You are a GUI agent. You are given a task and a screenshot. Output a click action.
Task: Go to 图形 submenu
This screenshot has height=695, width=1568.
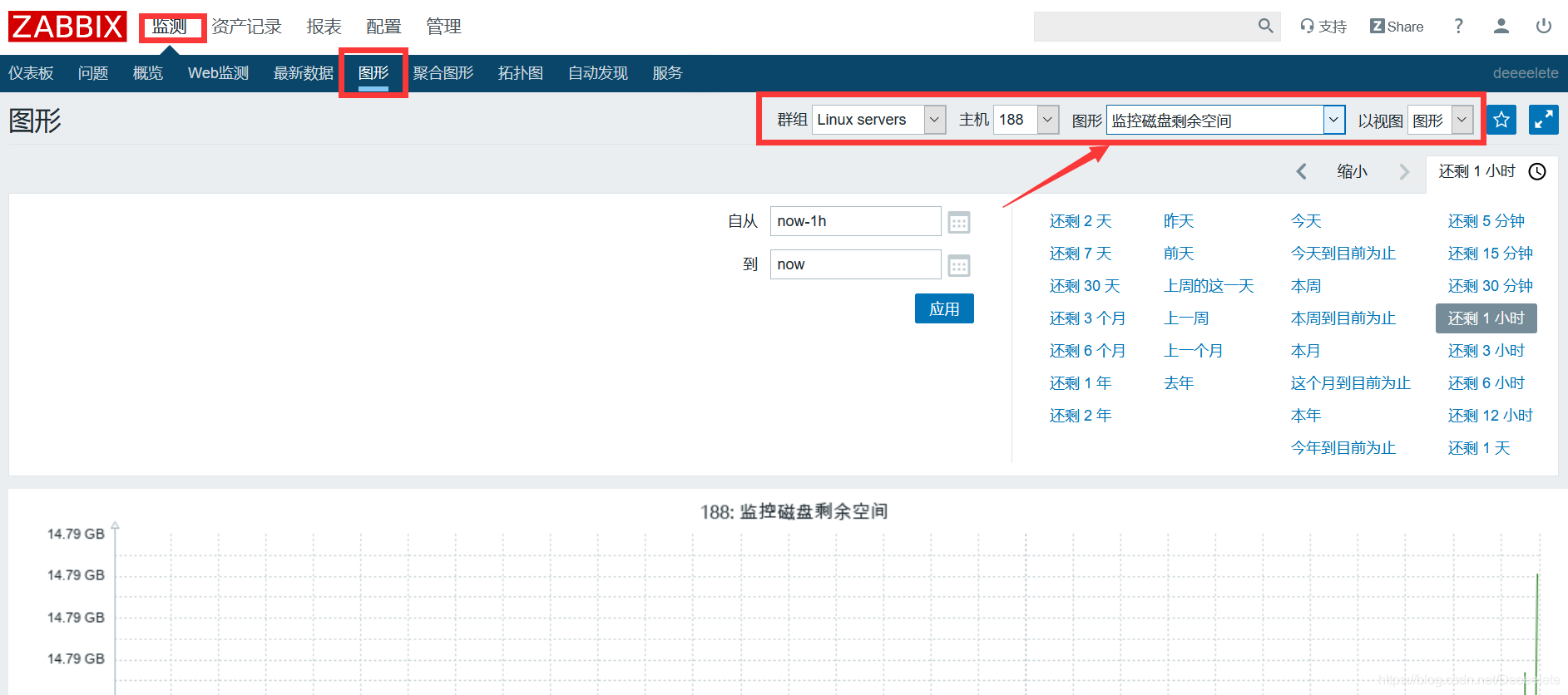[373, 73]
